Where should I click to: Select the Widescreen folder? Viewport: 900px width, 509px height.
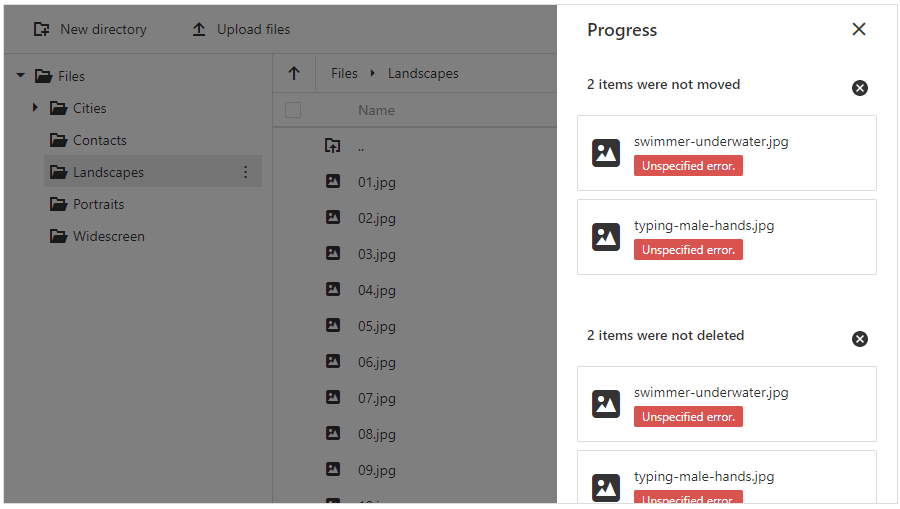tap(108, 236)
